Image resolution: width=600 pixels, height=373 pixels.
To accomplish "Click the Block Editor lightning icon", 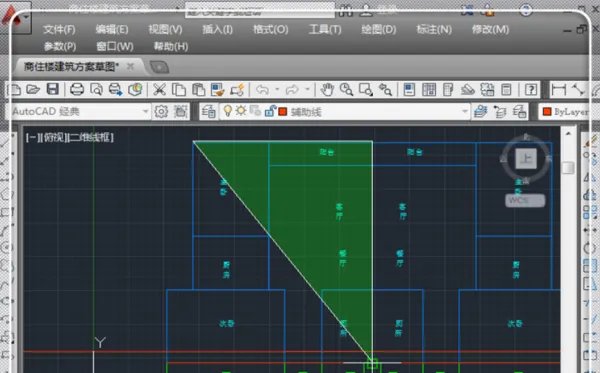I will 237,90.
